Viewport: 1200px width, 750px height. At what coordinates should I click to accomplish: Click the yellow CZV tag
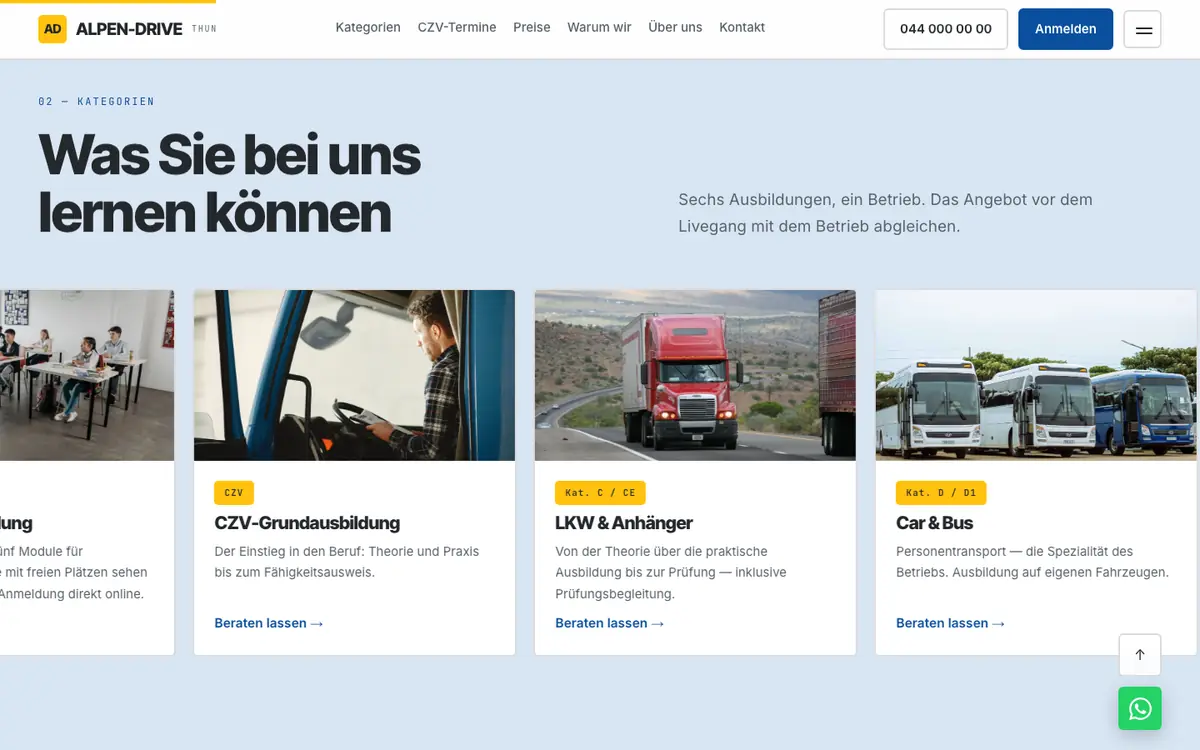234,493
